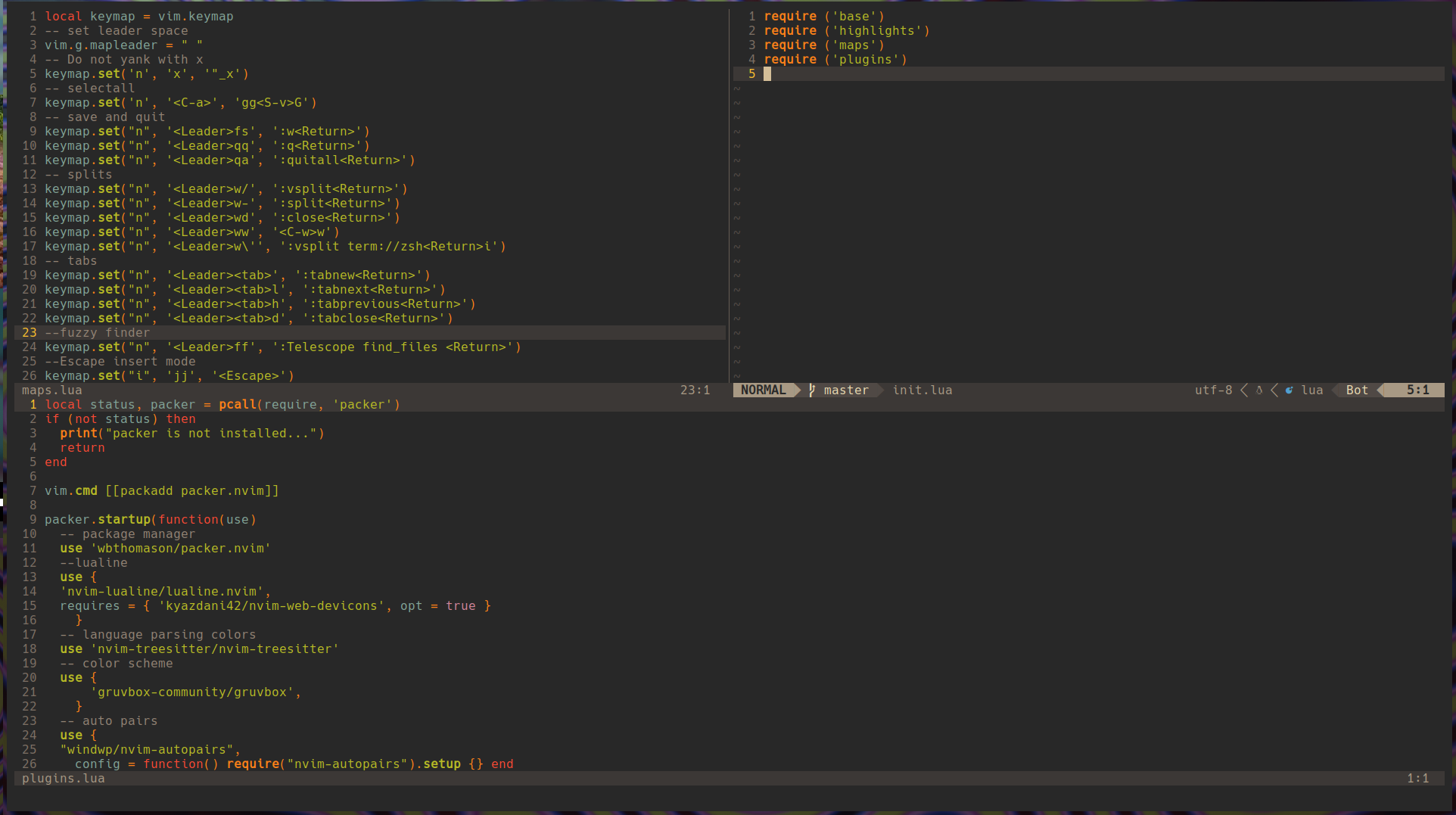Click the 'vim.g.mapleader' line
The image size is (1456, 815).
pos(123,45)
